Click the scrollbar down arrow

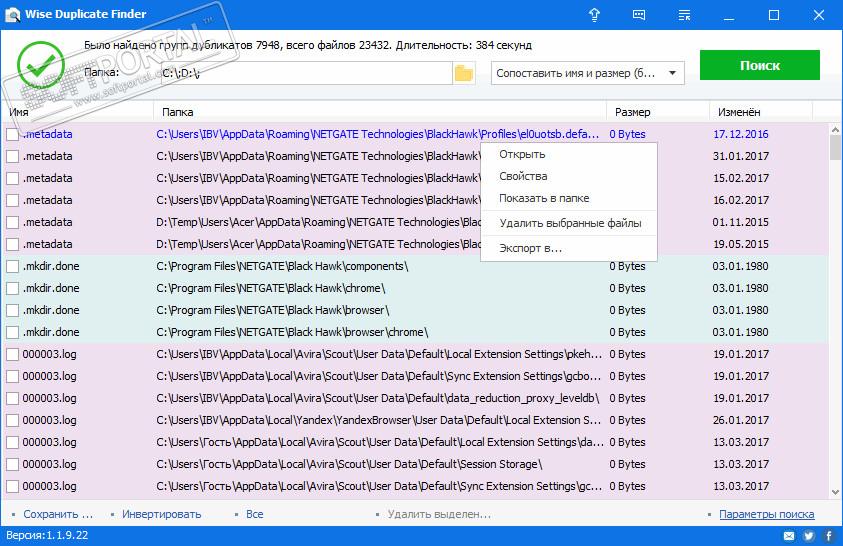[835, 492]
